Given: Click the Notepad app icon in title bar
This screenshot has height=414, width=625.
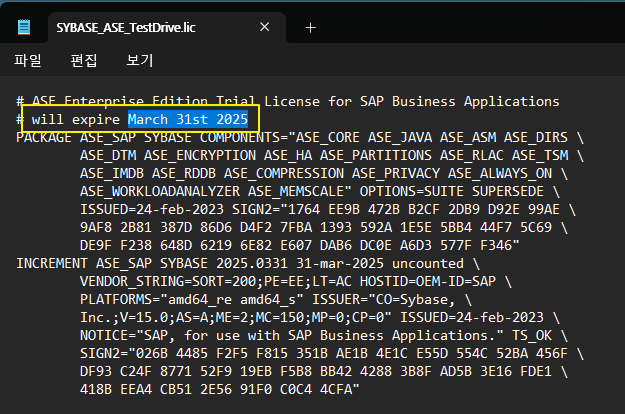Looking at the screenshot, I should click(23, 27).
